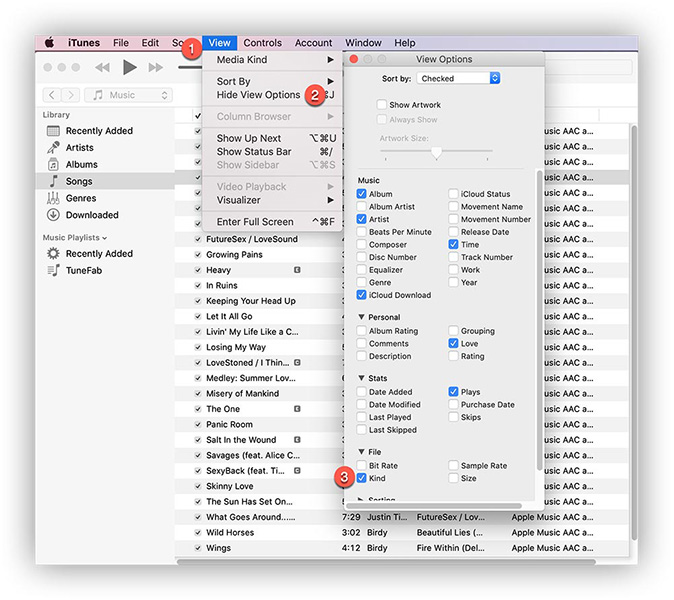Click explicit badge next to The One
This screenshot has width=674, height=600.
[x=297, y=409]
